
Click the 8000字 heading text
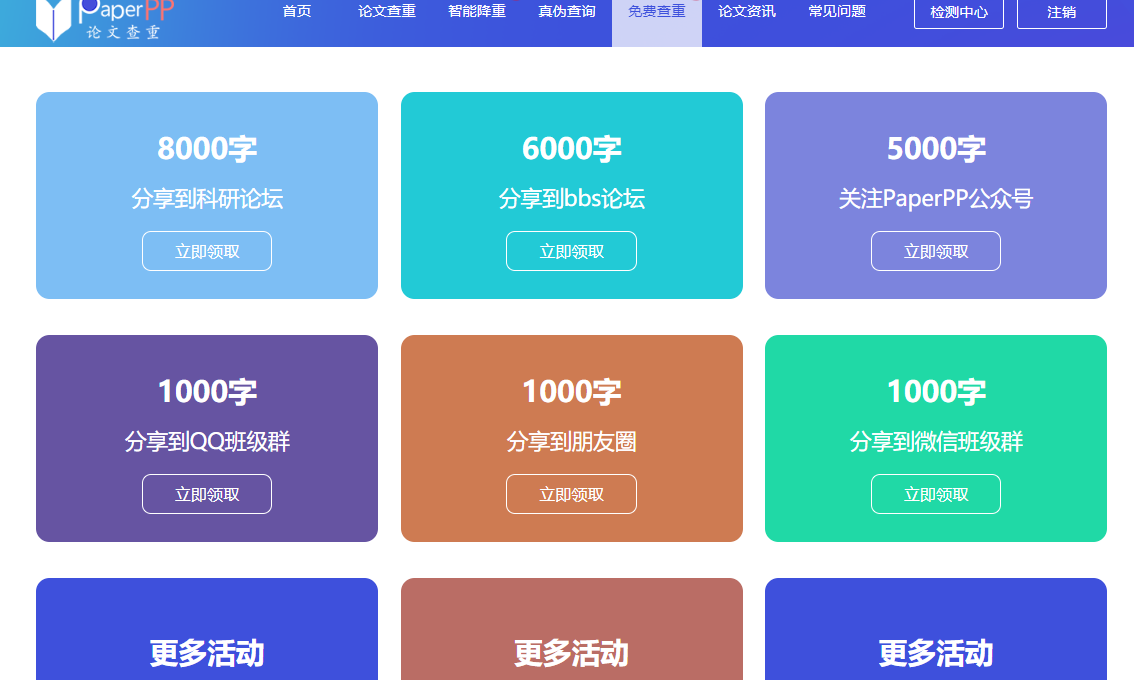tap(207, 148)
